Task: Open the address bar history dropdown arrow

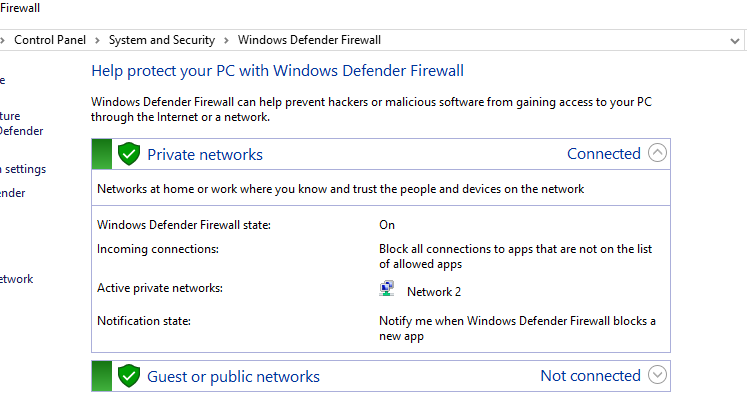Action: pyautogui.click(x=737, y=40)
